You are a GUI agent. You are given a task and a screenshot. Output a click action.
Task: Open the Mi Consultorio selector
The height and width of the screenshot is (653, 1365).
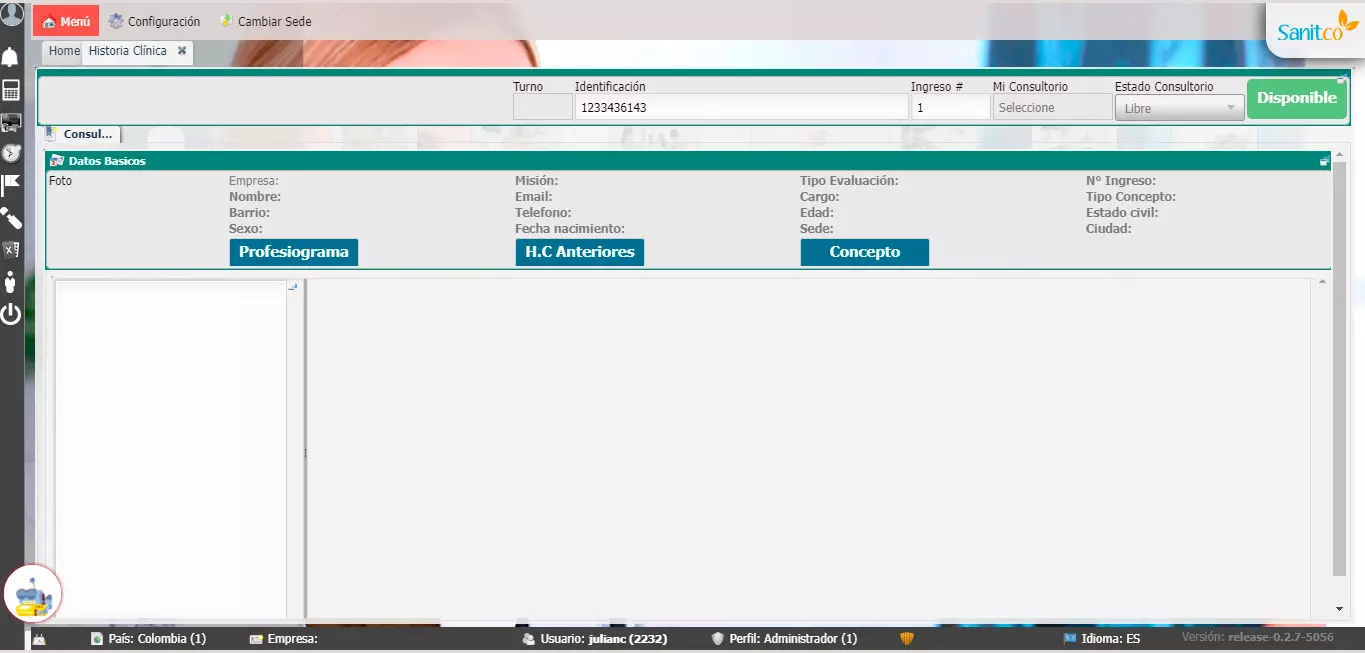pos(1052,108)
